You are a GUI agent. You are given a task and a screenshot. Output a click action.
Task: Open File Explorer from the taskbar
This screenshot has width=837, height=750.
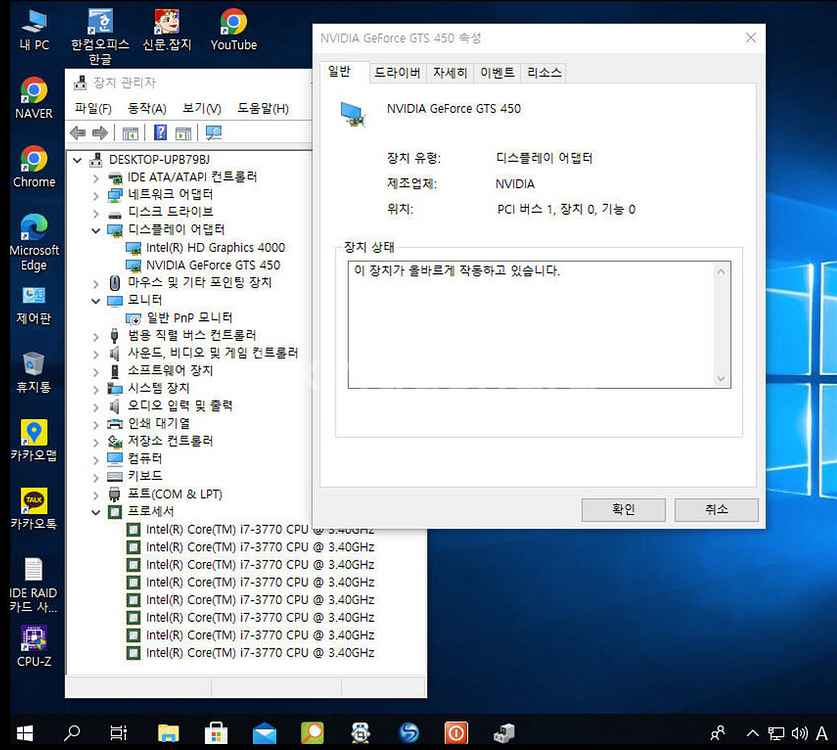point(168,733)
